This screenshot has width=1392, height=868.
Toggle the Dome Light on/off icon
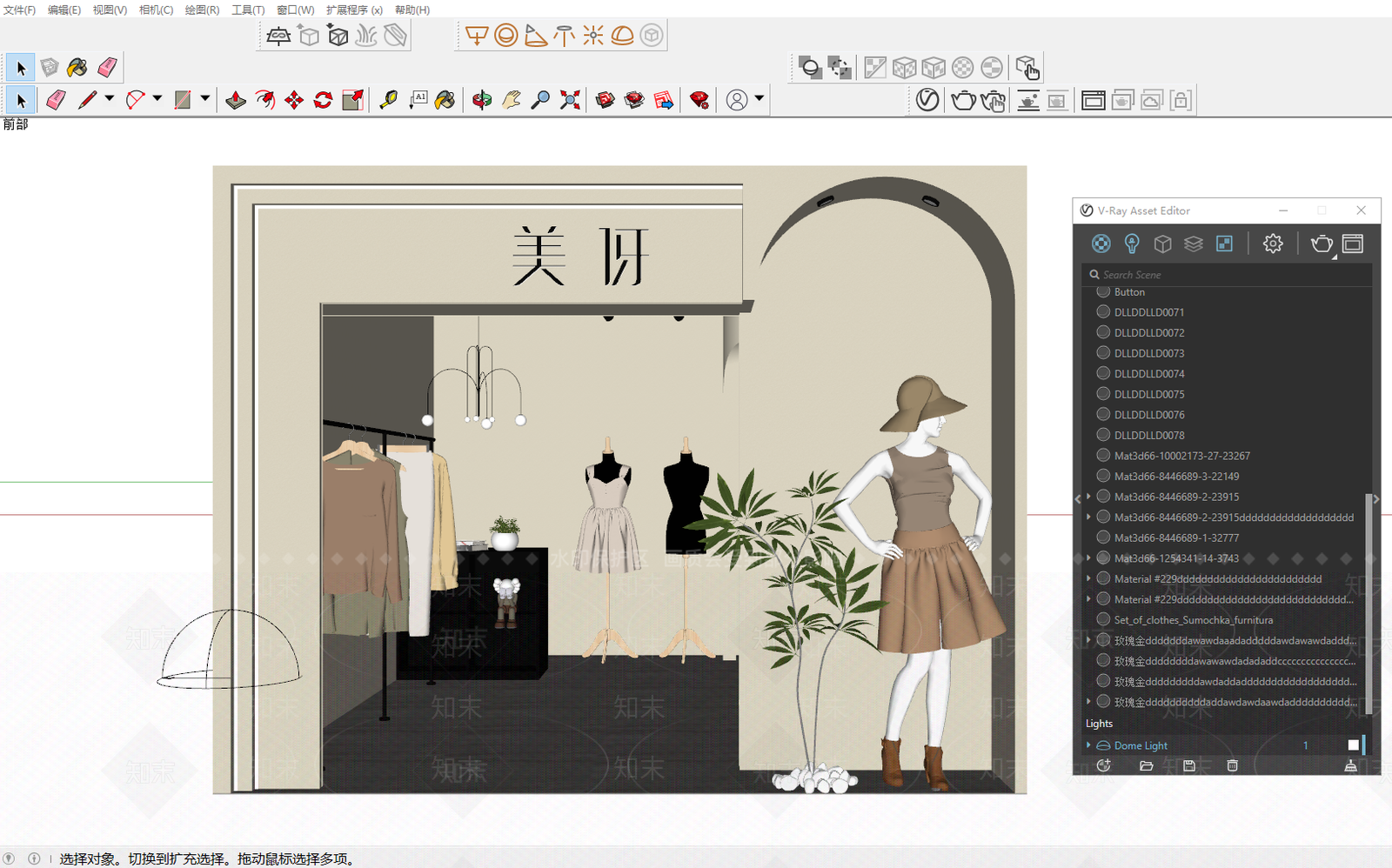pyautogui.click(x=1103, y=745)
